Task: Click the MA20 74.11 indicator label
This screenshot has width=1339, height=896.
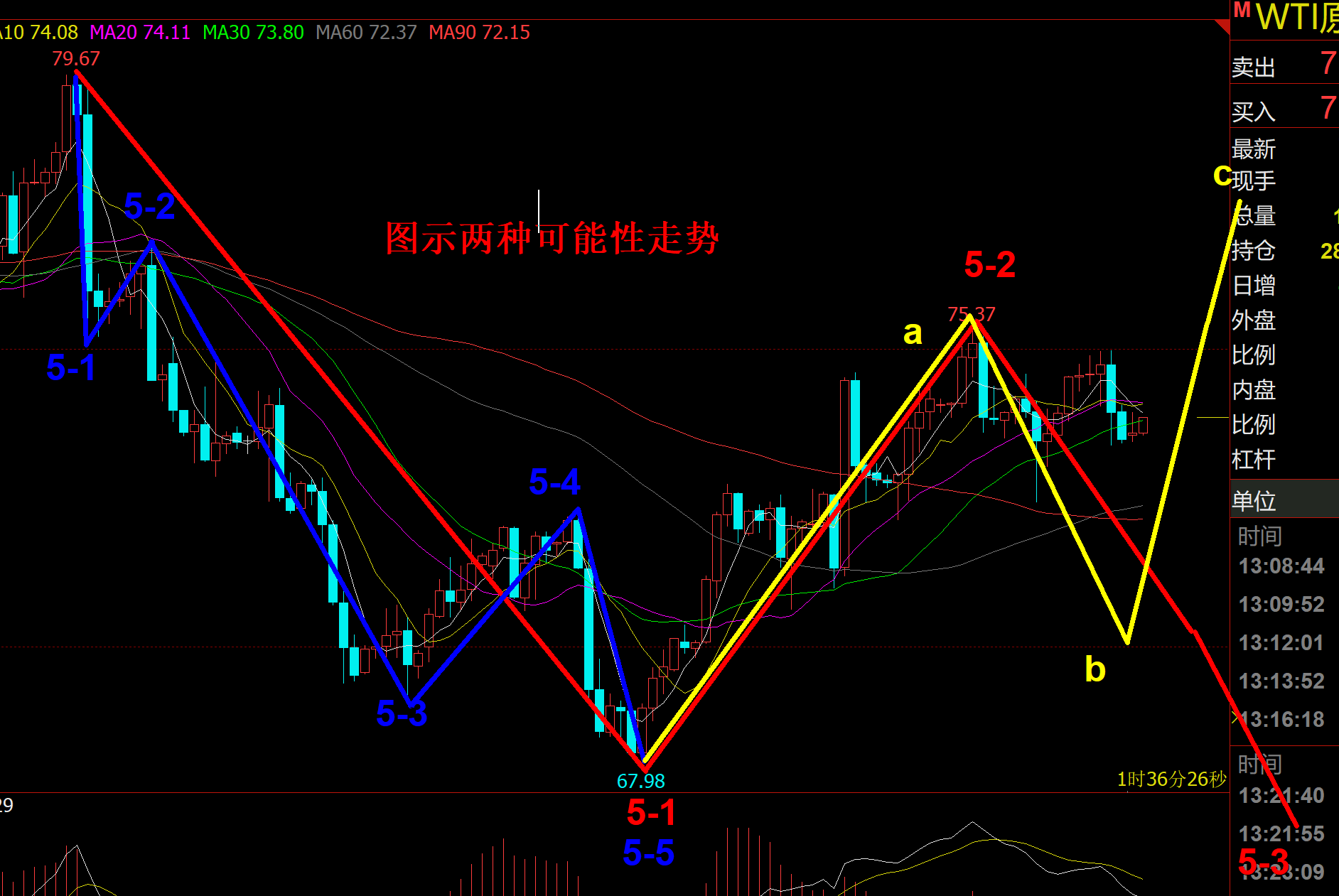Action: click(140, 33)
